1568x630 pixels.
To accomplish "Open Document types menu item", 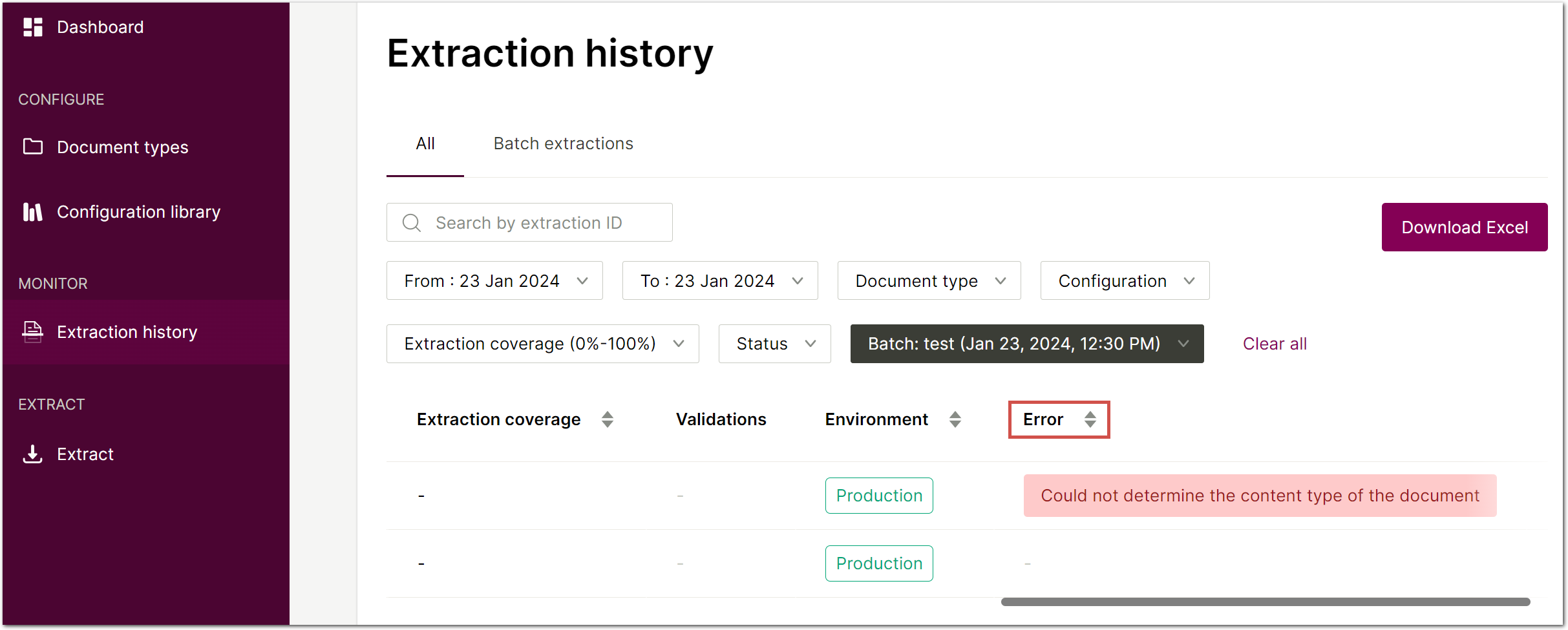I will click(x=123, y=147).
